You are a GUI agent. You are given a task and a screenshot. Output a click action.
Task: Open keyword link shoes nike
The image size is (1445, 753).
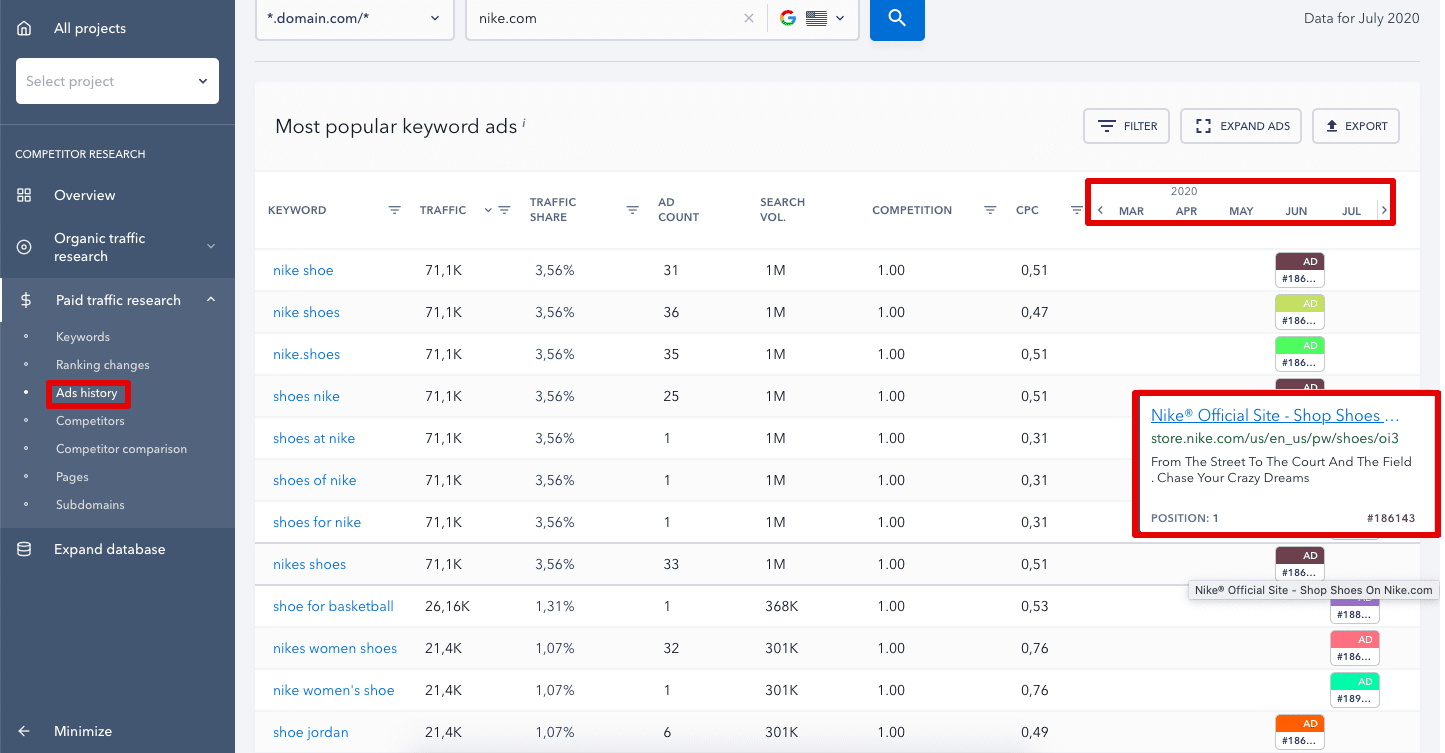[306, 396]
